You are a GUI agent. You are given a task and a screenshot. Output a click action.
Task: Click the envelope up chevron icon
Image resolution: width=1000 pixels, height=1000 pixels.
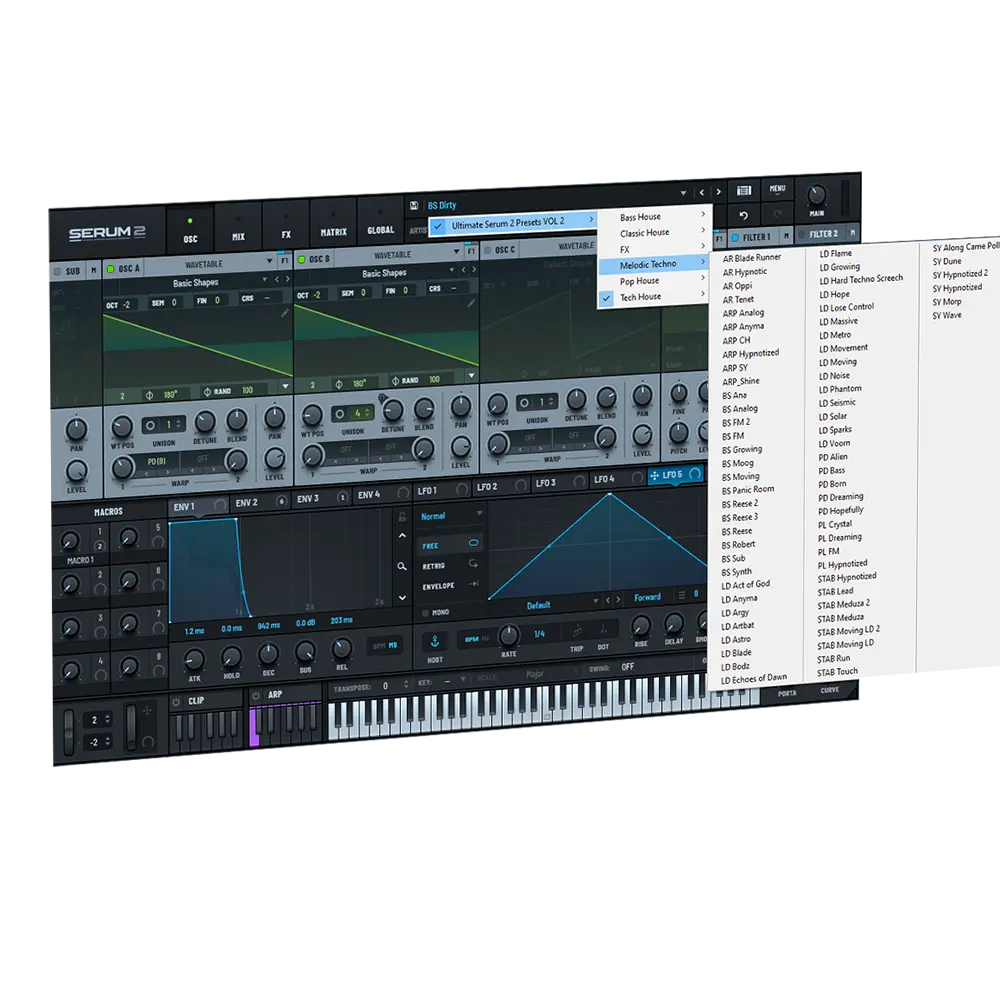pyautogui.click(x=402, y=536)
